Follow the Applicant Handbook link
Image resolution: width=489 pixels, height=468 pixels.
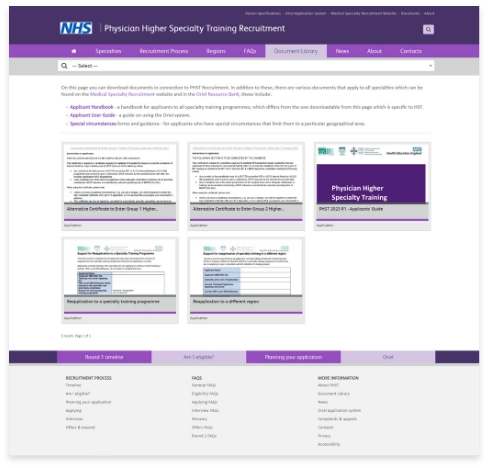pyautogui.click(x=92, y=107)
